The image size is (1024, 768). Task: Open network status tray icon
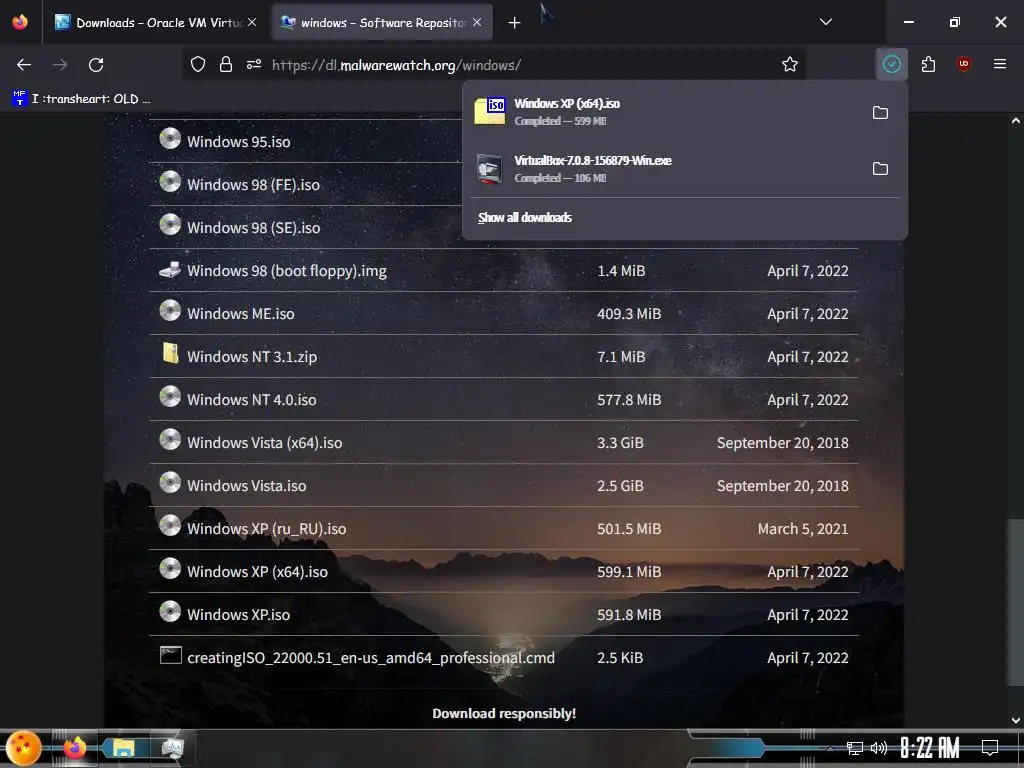click(x=855, y=748)
